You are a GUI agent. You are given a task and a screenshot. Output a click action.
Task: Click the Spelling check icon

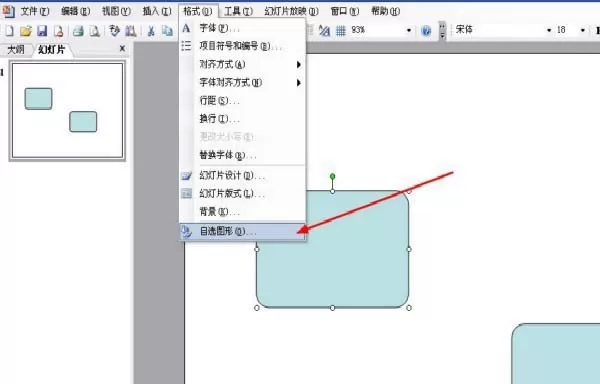[x=114, y=31]
